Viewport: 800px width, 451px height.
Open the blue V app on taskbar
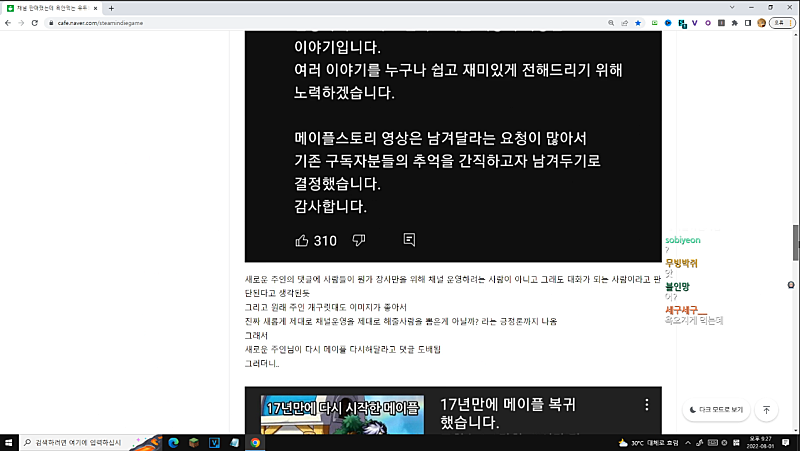(214, 442)
